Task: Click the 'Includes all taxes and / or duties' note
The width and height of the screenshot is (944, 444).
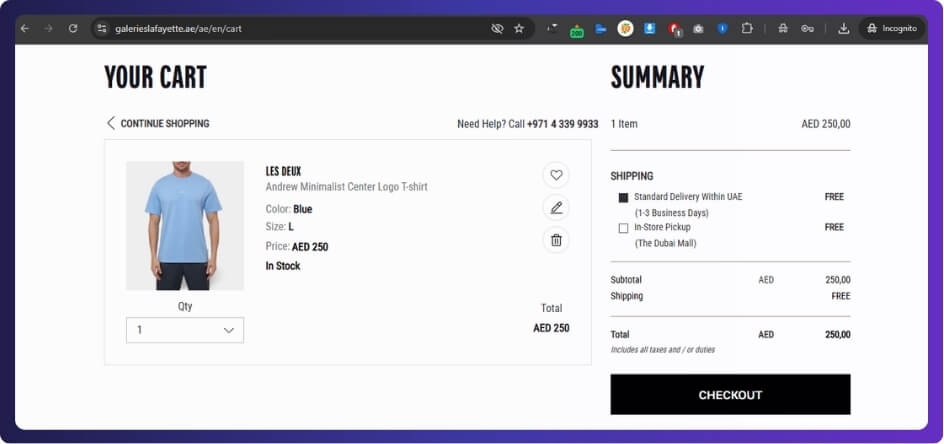Action: (x=662, y=349)
